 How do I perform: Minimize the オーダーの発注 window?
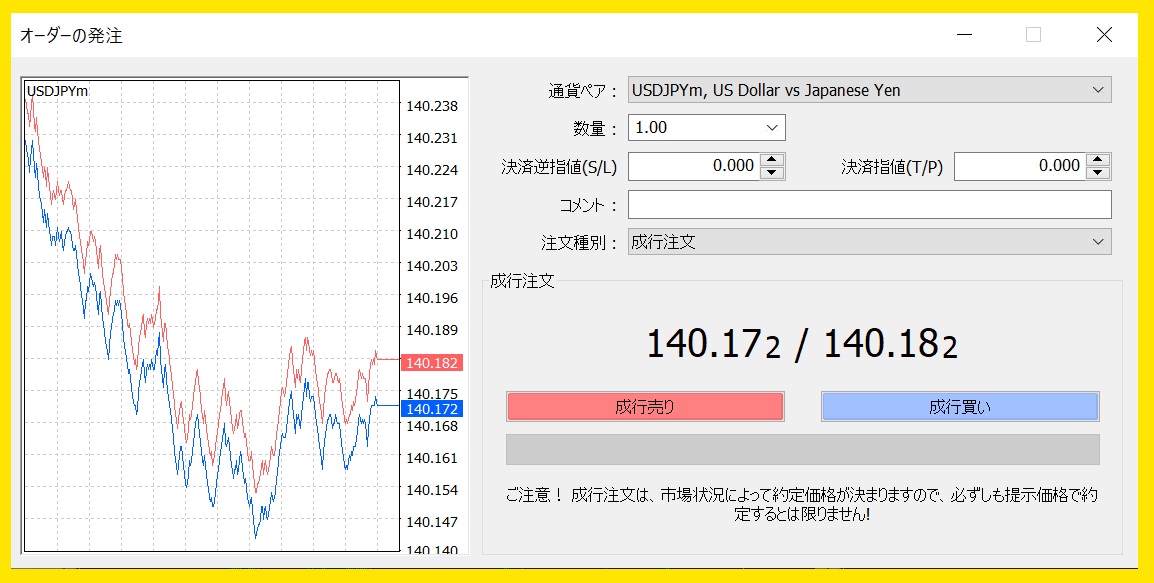pos(964,35)
